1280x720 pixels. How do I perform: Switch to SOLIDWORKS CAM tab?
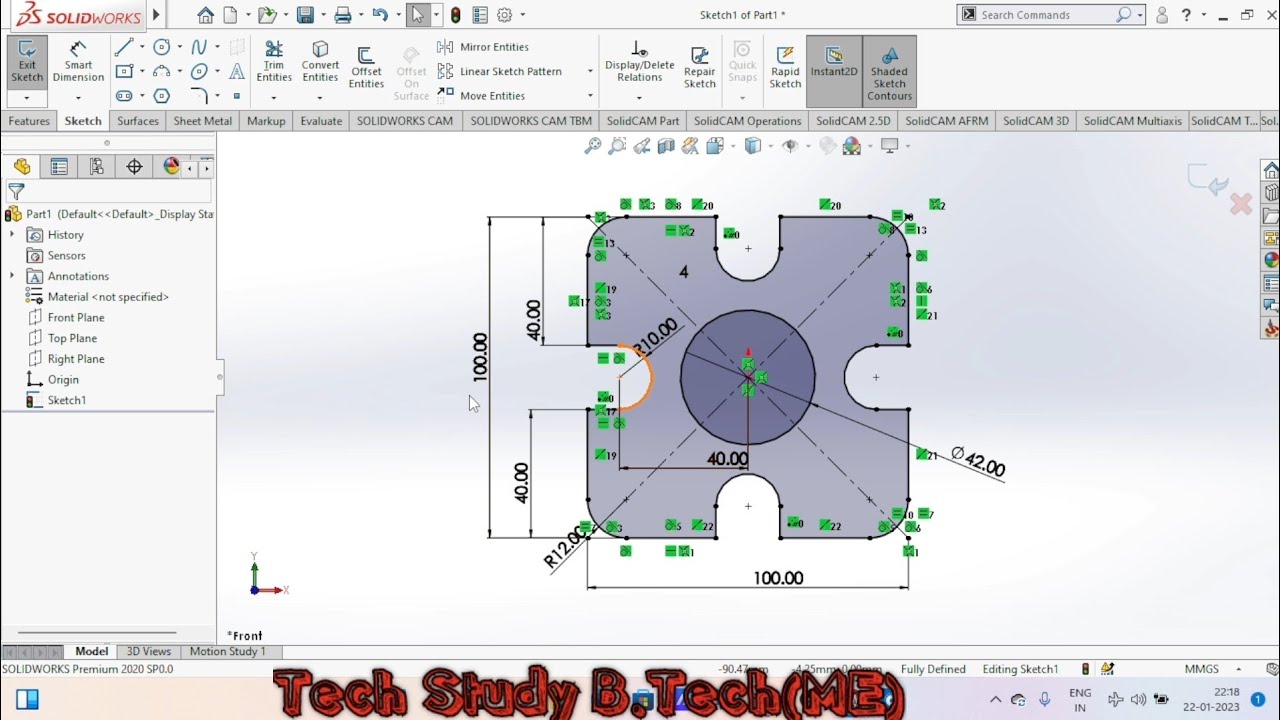(405, 121)
